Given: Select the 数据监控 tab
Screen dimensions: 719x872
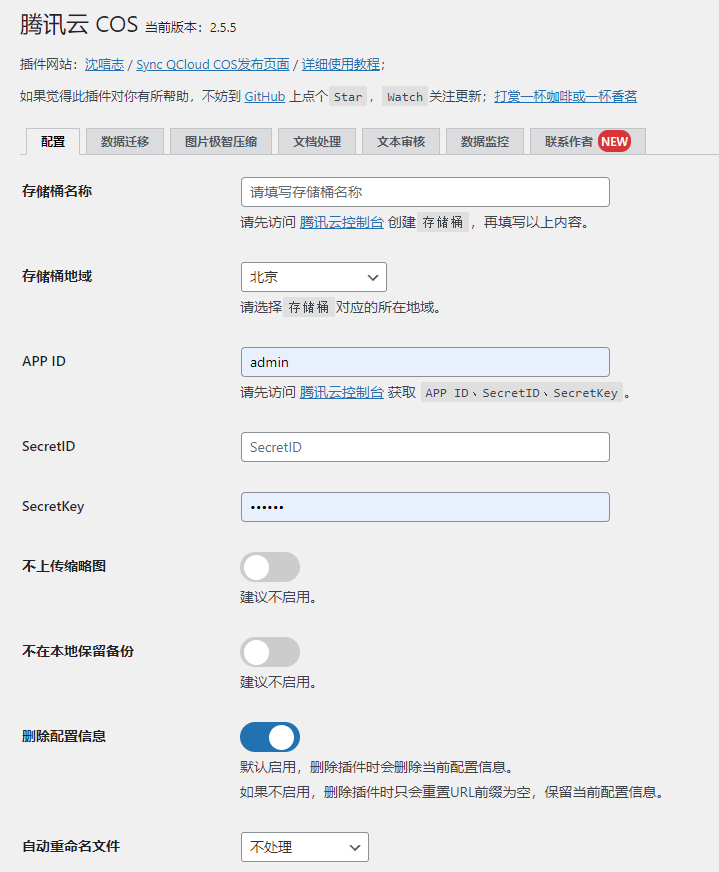Looking at the screenshot, I should (x=485, y=142).
